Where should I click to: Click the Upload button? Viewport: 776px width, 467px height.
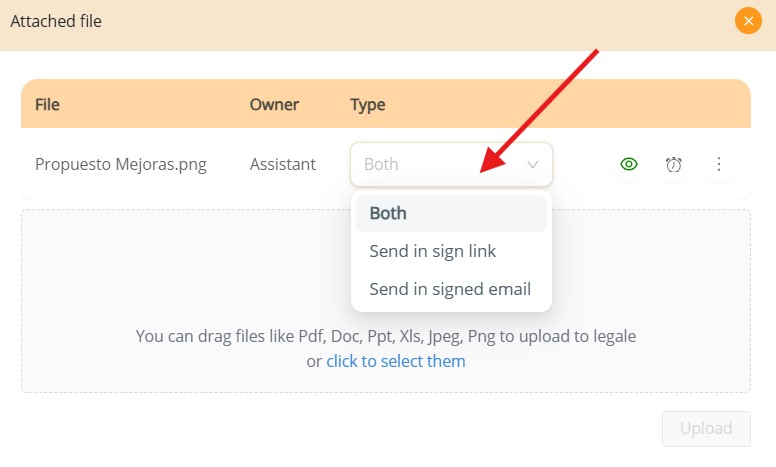(x=706, y=428)
